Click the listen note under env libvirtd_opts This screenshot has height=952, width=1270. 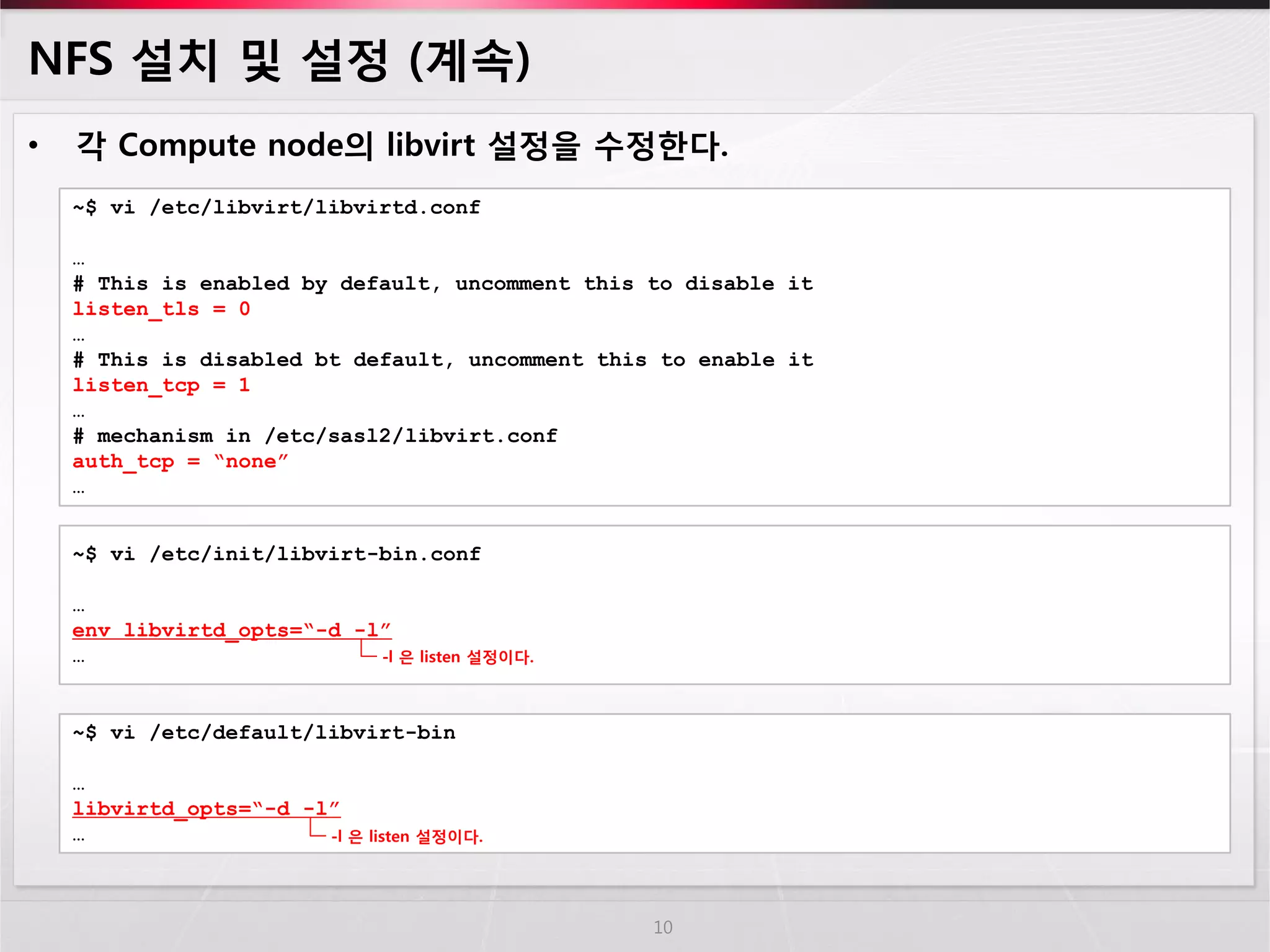[458, 657]
